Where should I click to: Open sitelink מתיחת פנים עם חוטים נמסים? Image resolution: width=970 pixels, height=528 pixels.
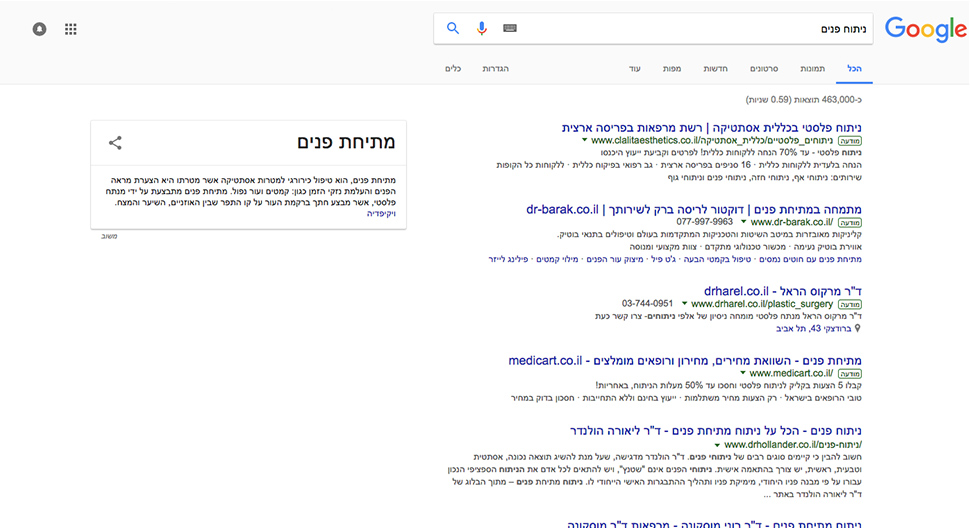810,259
